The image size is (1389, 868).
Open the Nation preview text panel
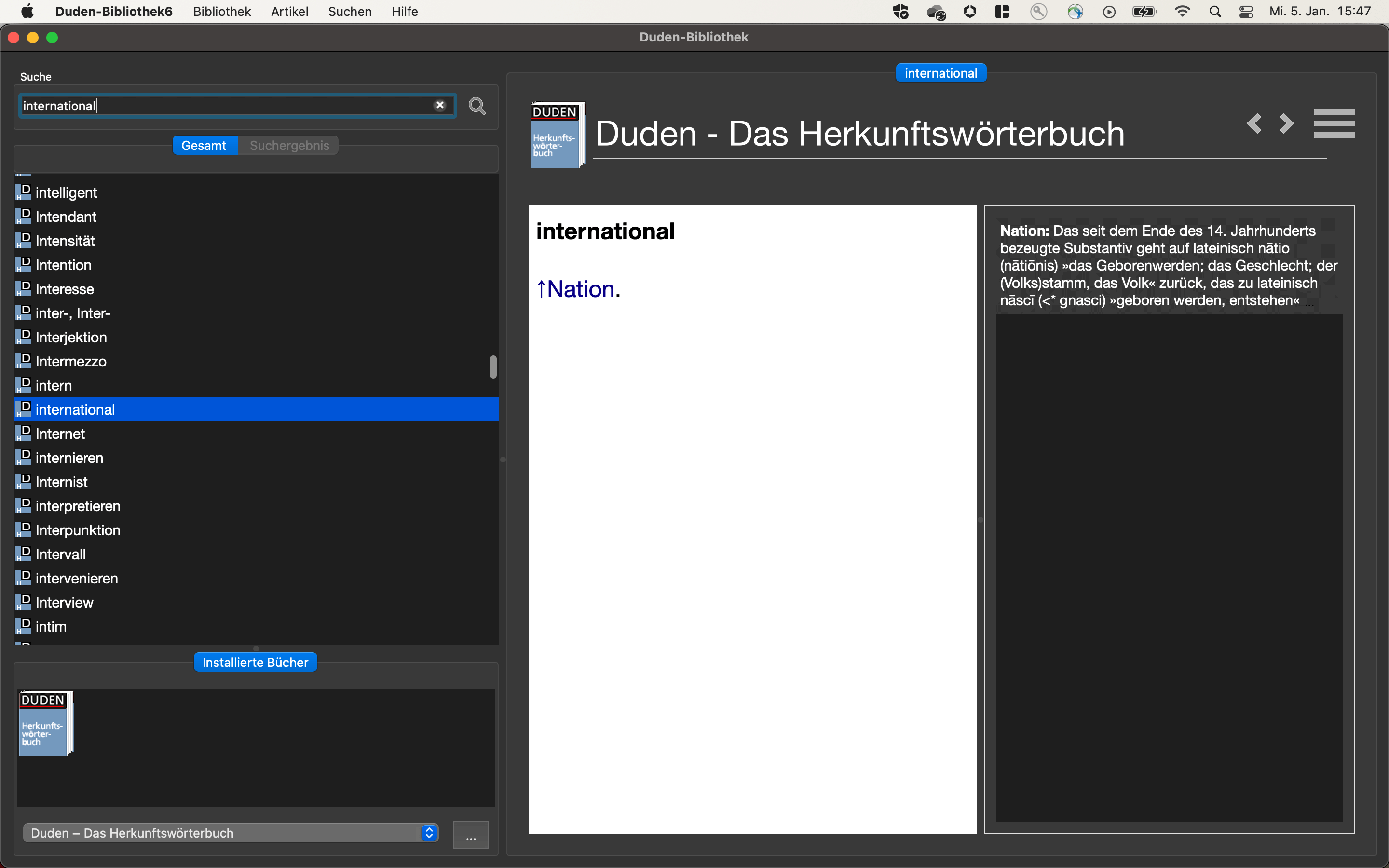[x=1169, y=266]
